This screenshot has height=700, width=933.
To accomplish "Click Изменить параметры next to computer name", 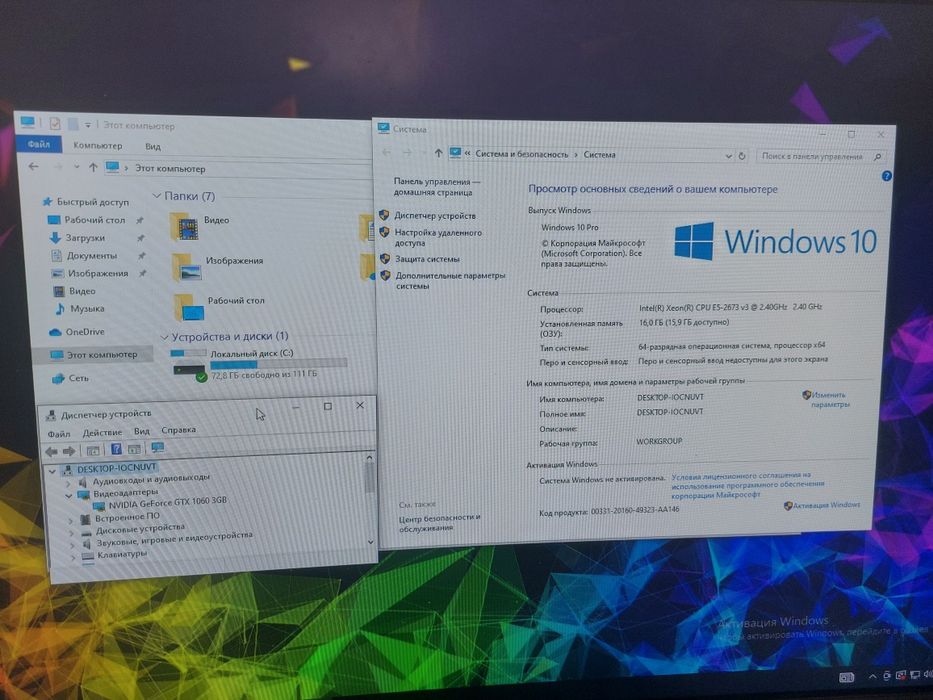I will point(829,399).
